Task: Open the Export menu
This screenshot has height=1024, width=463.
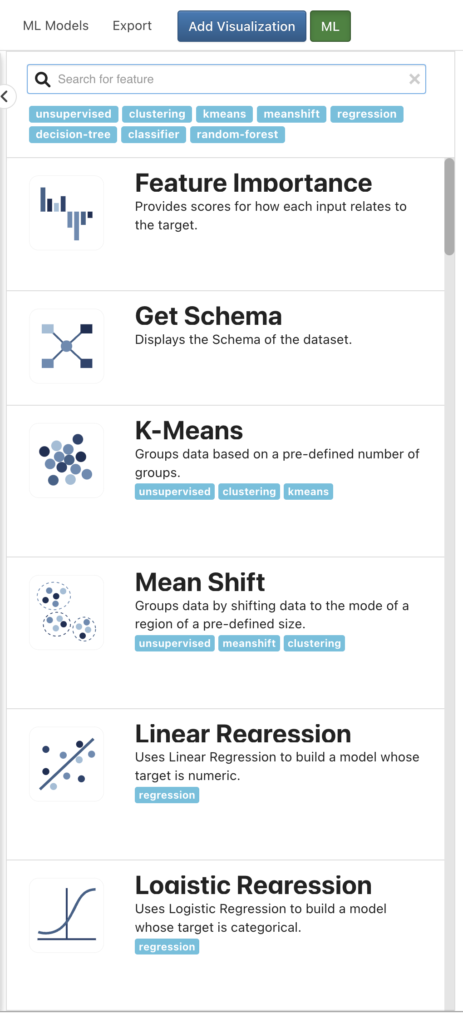Action: click(132, 26)
